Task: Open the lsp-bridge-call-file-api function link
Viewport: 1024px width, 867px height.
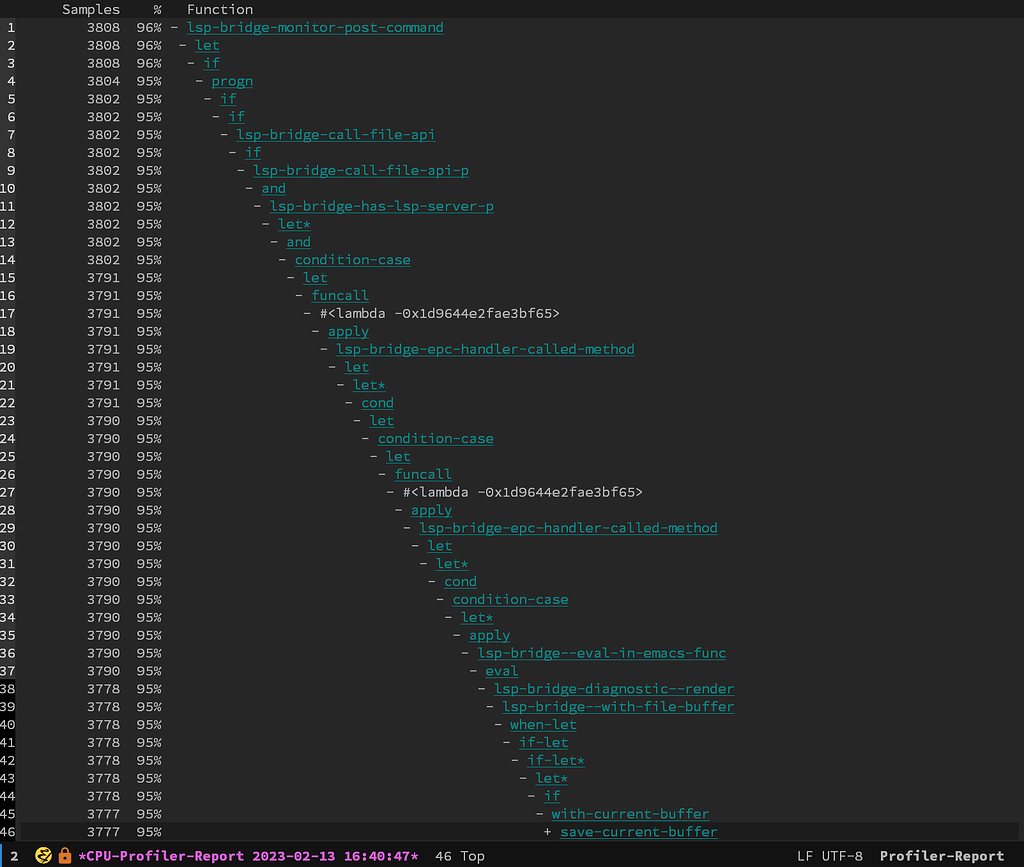Action: pos(336,134)
